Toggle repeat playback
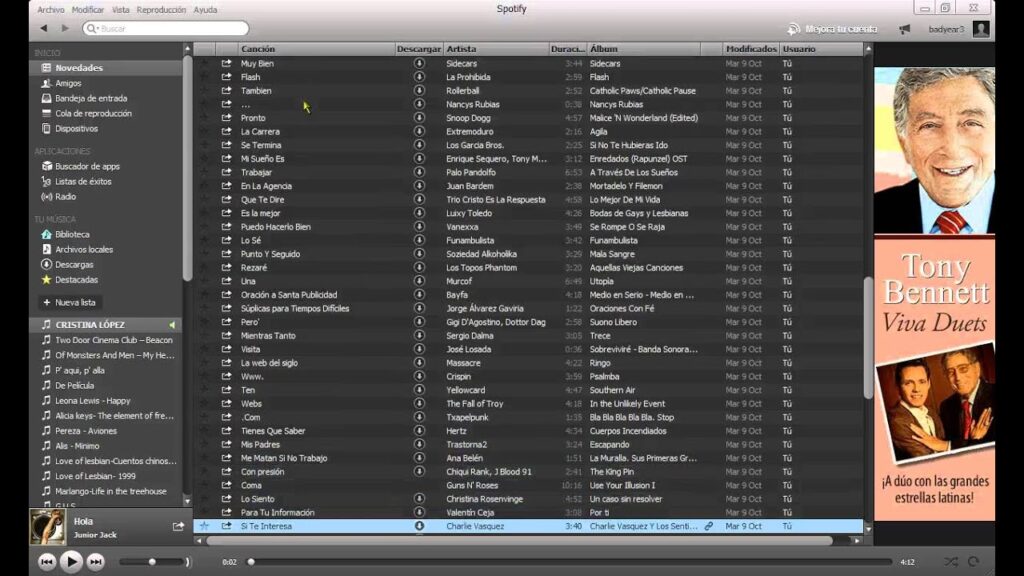Screen dimensions: 1024x576 pyautogui.click(x=973, y=562)
